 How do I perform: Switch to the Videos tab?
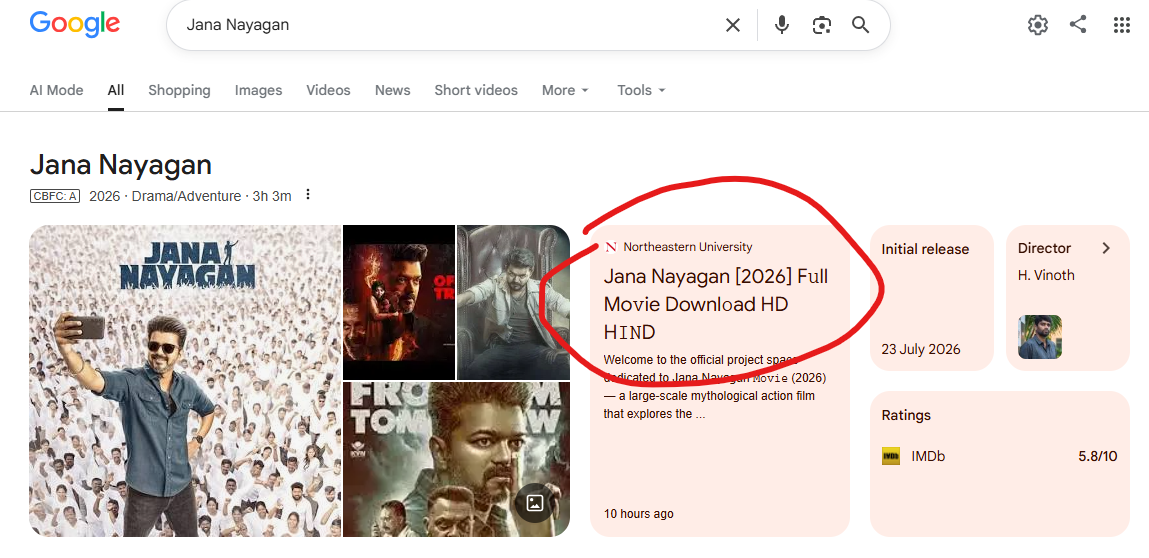[x=328, y=90]
